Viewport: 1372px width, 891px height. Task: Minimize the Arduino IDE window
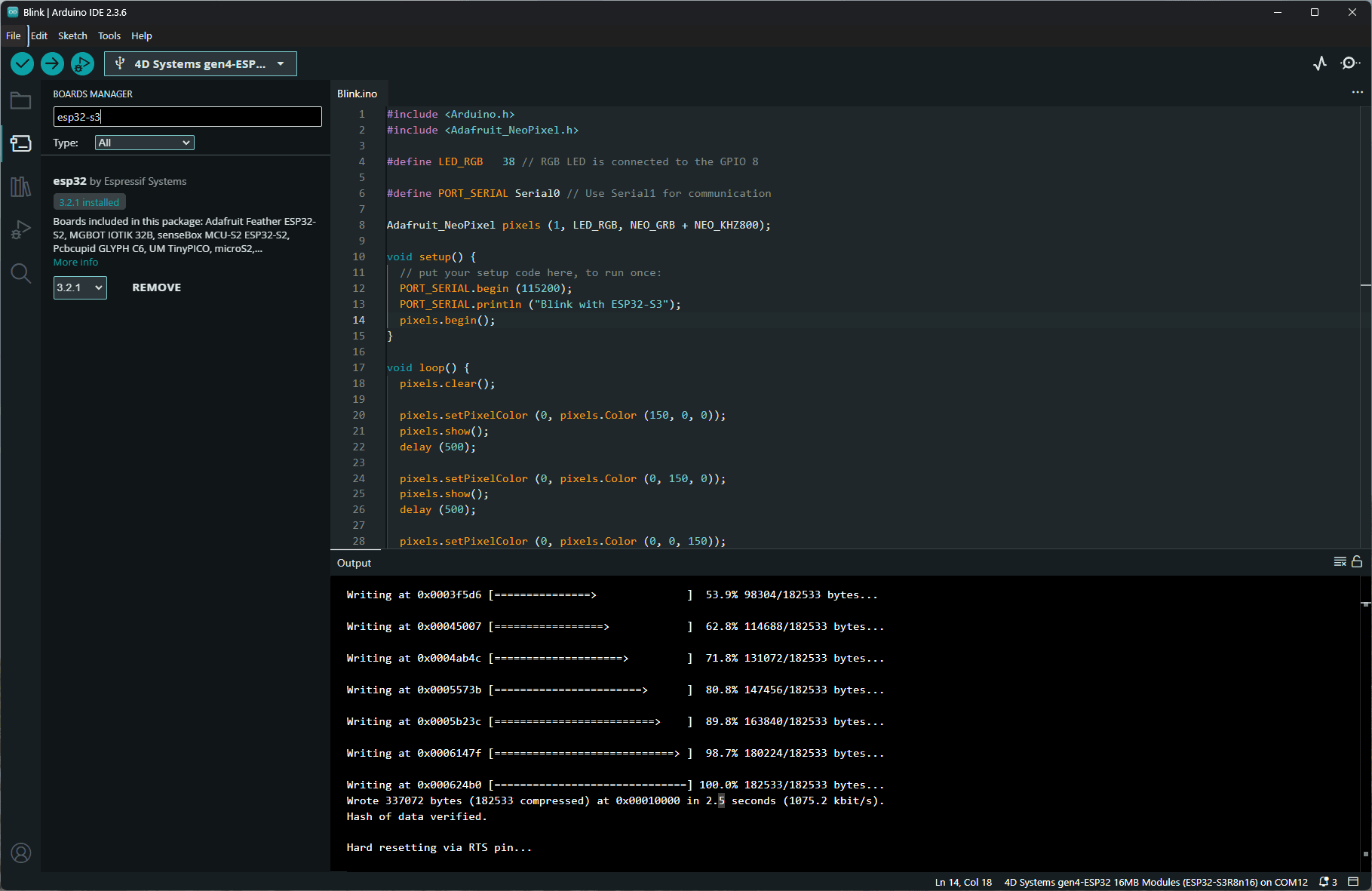[1278, 12]
